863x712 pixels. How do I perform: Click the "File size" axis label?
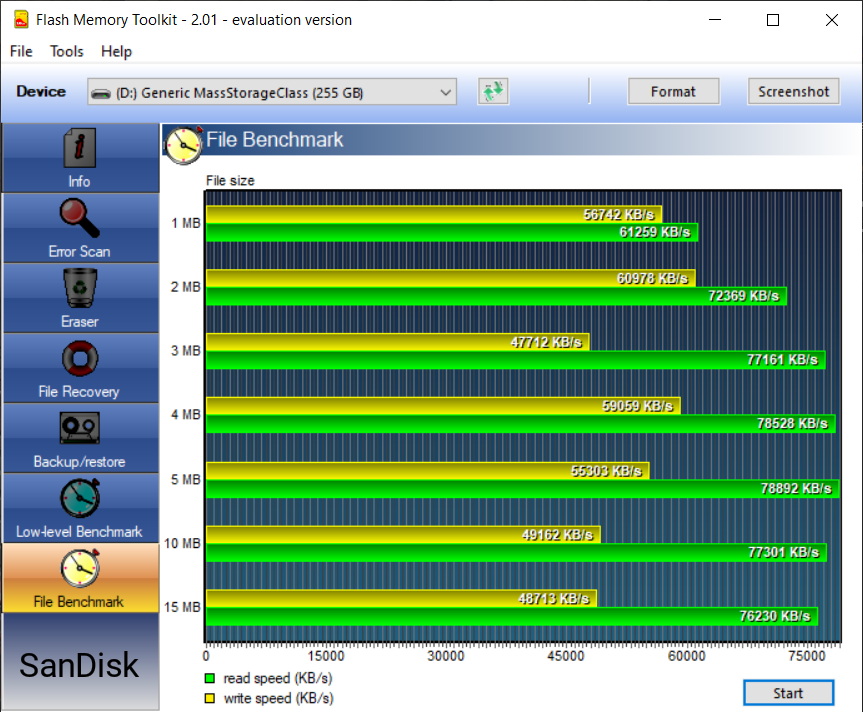[230, 180]
